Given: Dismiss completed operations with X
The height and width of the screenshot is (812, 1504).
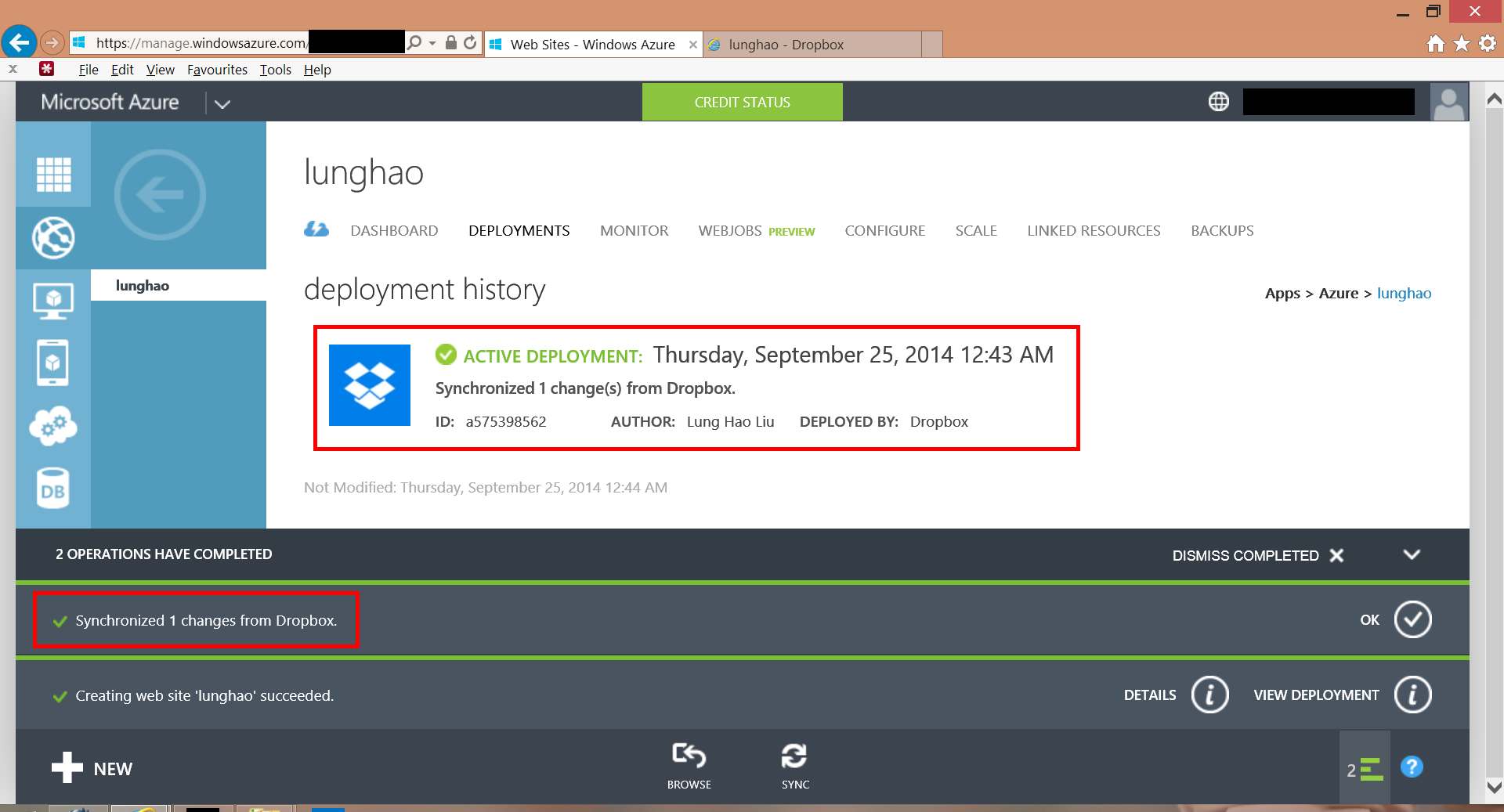Looking at the screenshot, I should point(1336,555).
